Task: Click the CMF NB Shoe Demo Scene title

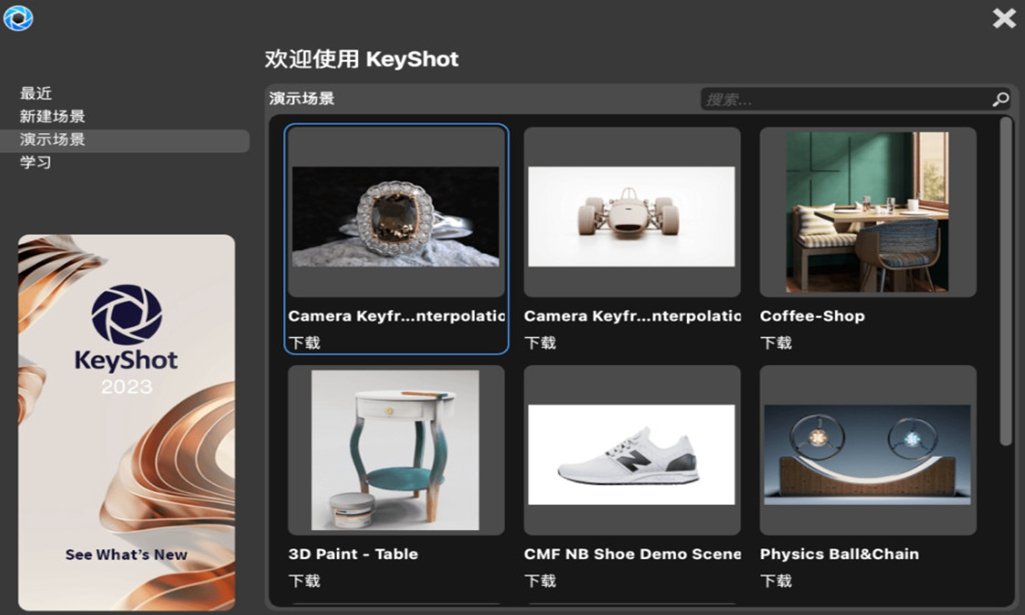Action: coord(632,554)
